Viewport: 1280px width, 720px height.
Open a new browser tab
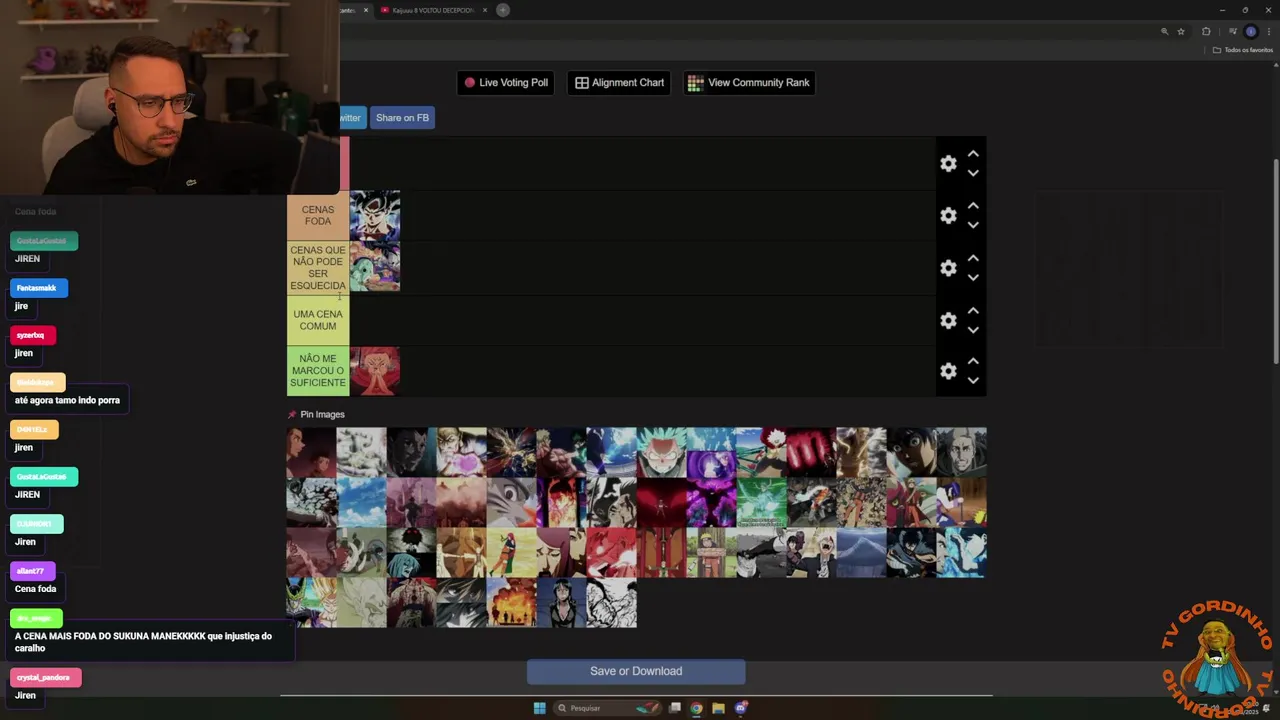pos(503,10)
